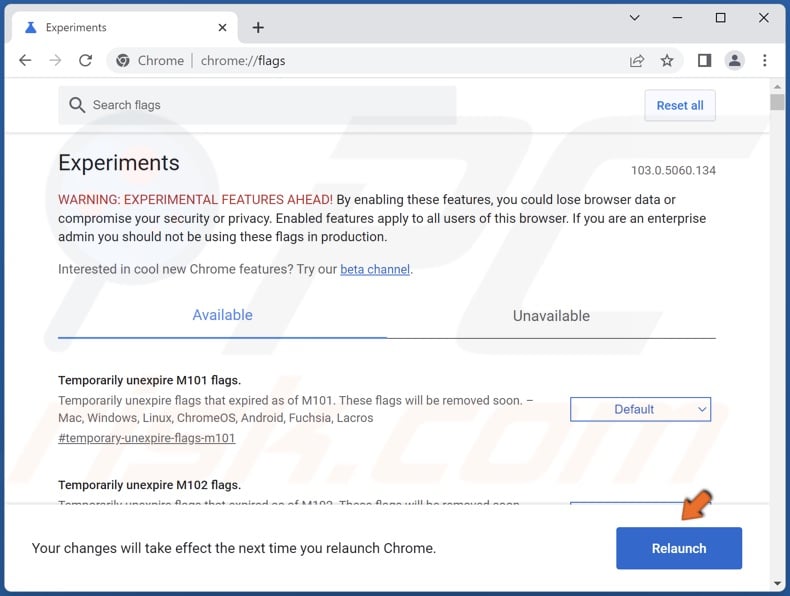Switch to the Unavailable tab
Image resolution: width=790 pixels, height=596 pixels.
[x=551, y=316]
